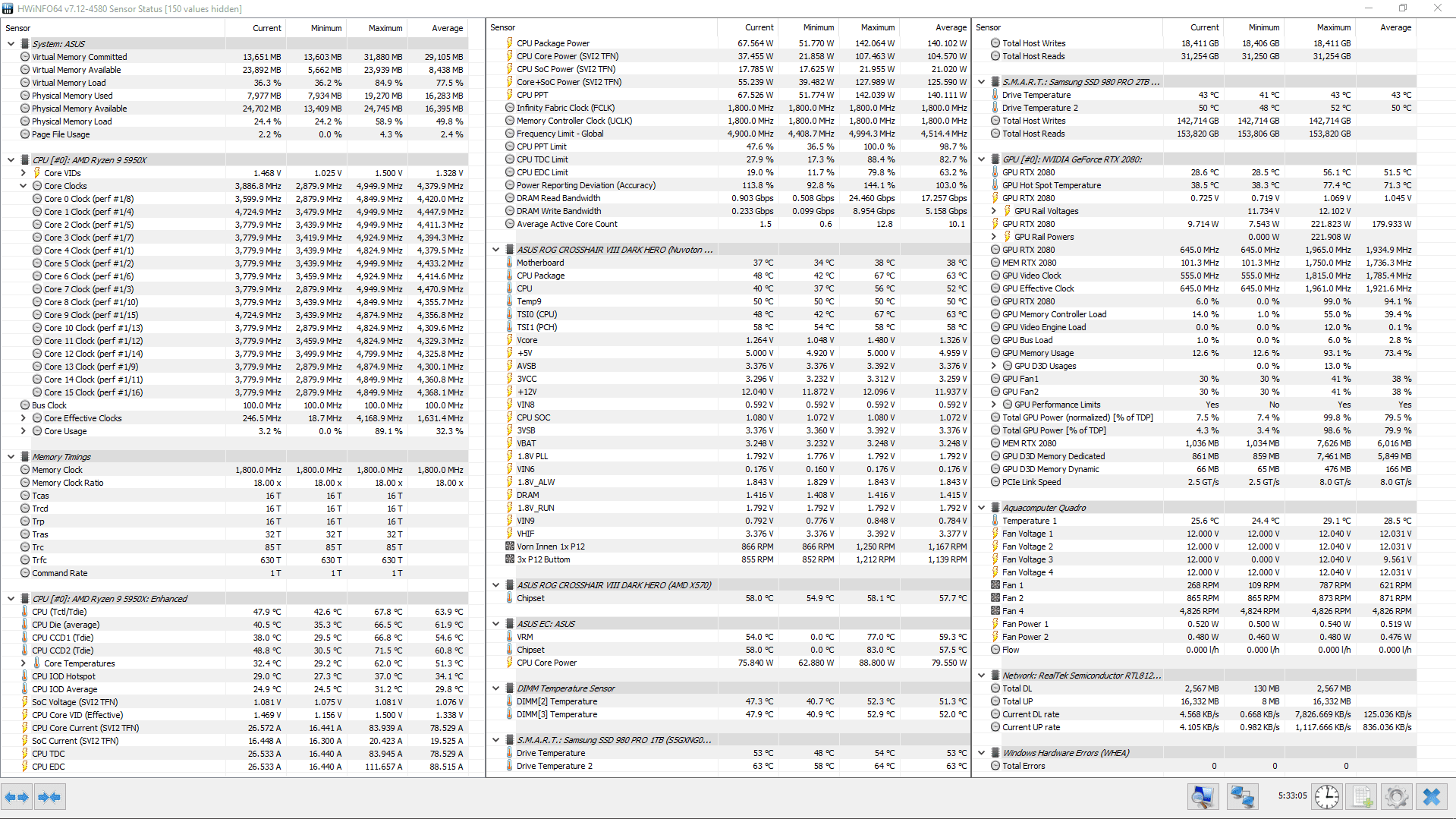
Task: Collapse the Aquacomputer Quadro group
Action: coord(981,508)
